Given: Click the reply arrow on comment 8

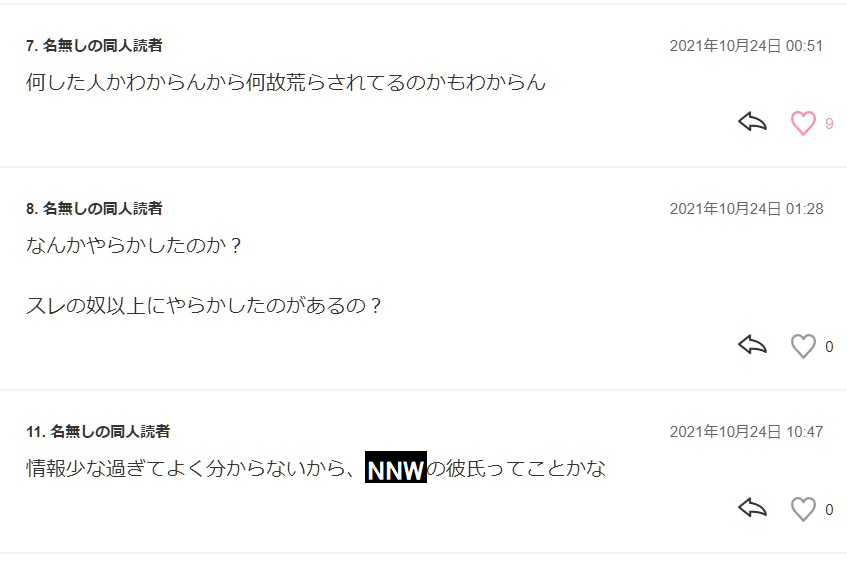Looking at the screenshot, I should [752, 345].
